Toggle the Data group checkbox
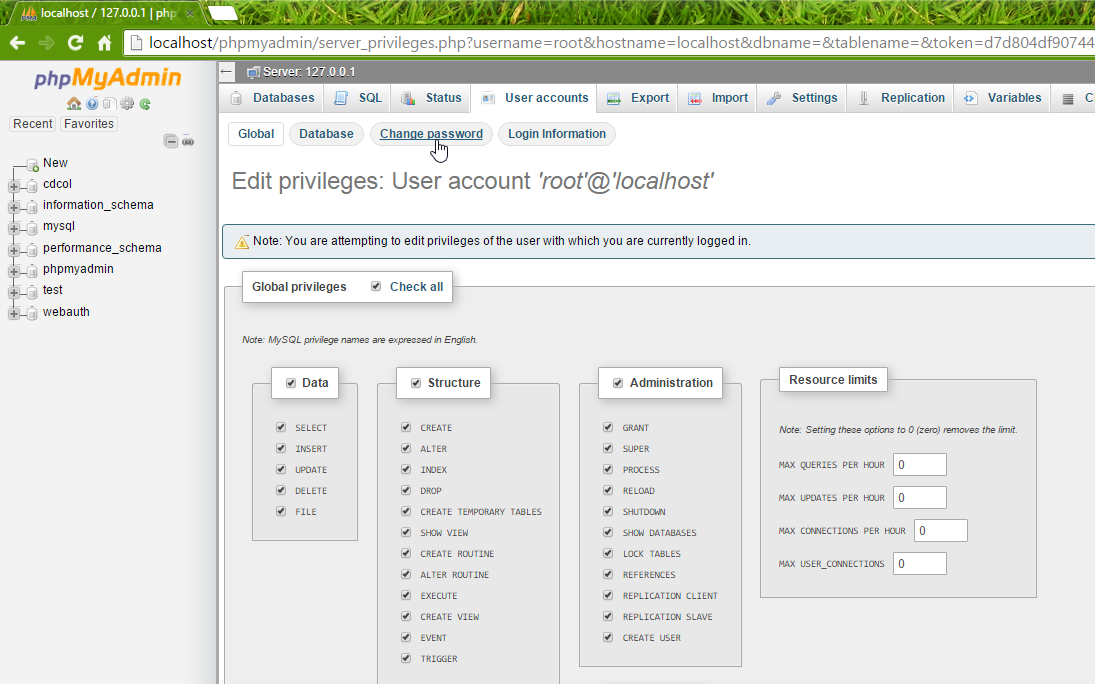Viewport: 1095px width, 684px height. tap(291, 383)
